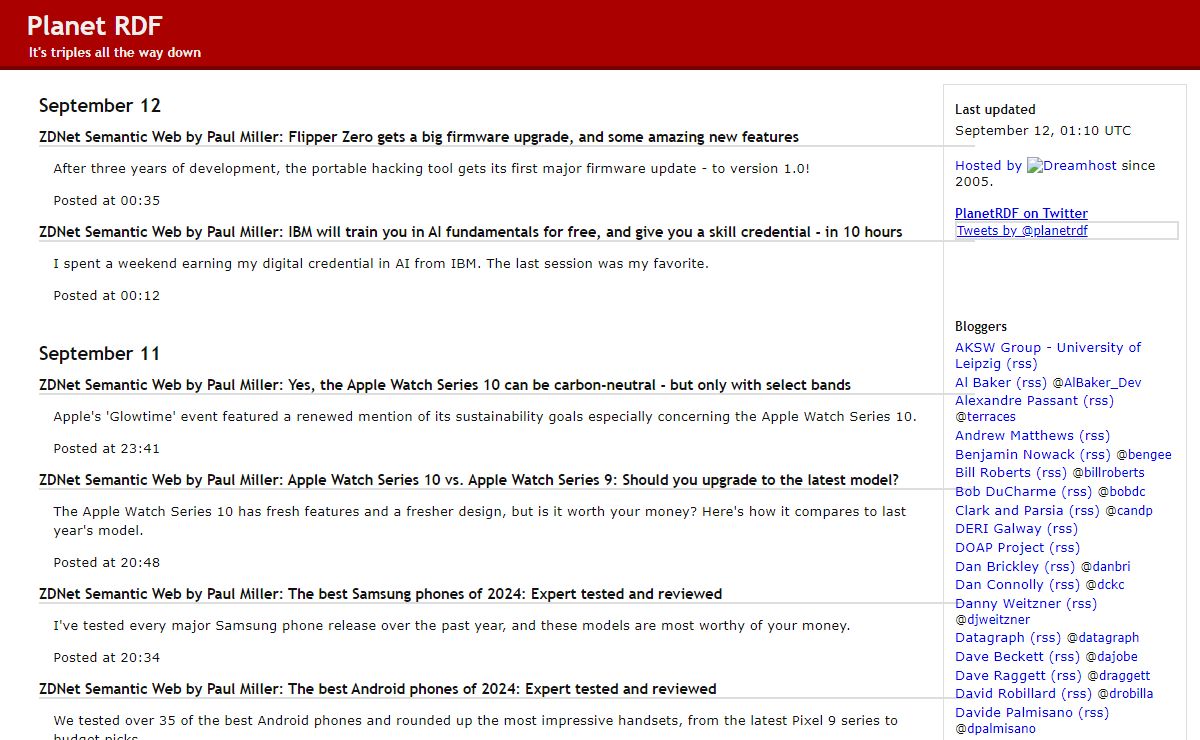Screen dimensions: 1200x740
Task: Click the rss link next to Datagraph
Action: click(x=1045, y=638)
